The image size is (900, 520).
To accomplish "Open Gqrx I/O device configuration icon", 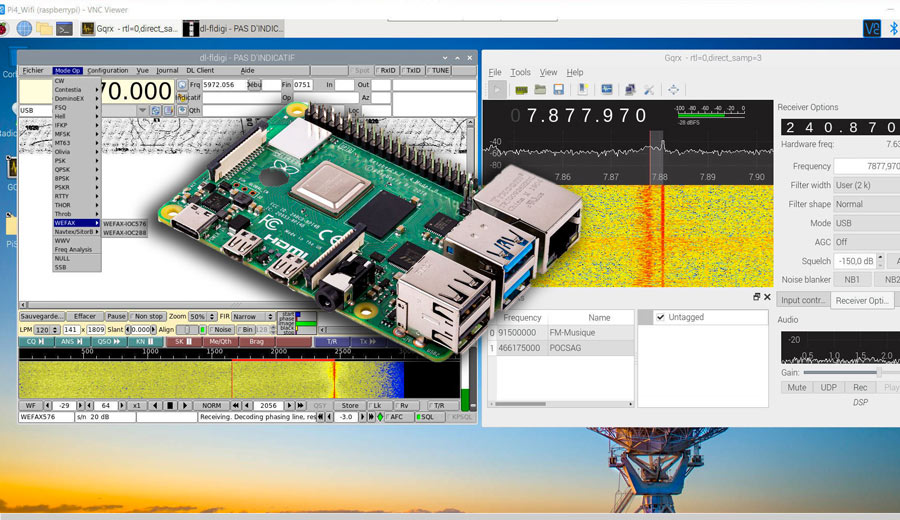I will [x=521, y=90].
